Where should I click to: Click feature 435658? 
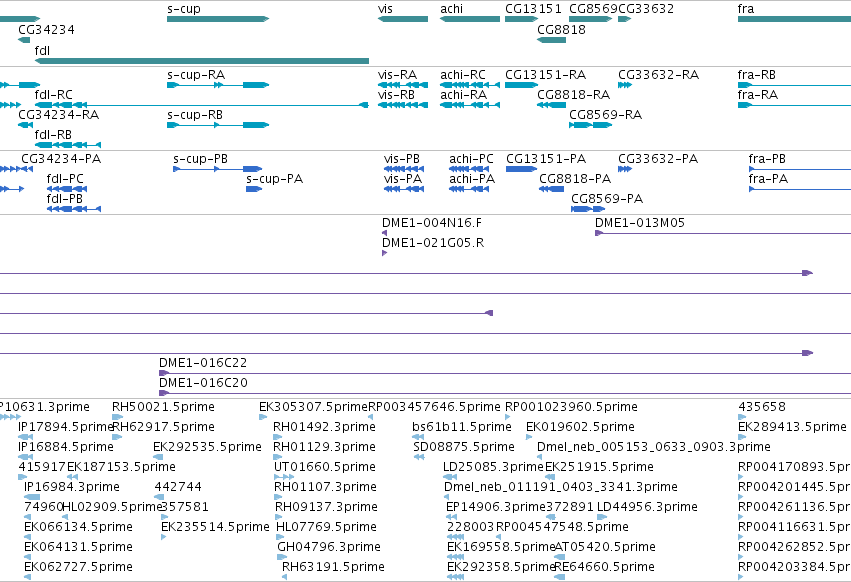(742, 417)
